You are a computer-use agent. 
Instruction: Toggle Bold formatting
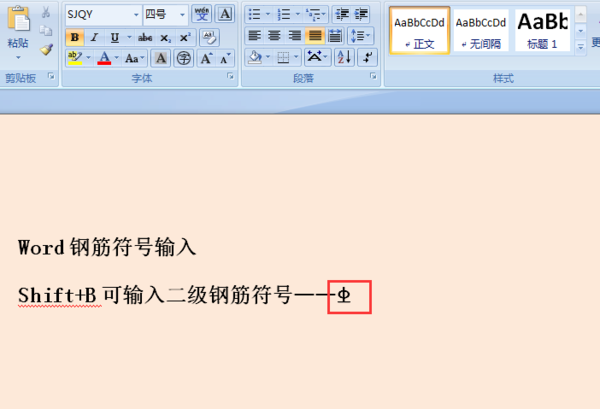tap(75, 37)
